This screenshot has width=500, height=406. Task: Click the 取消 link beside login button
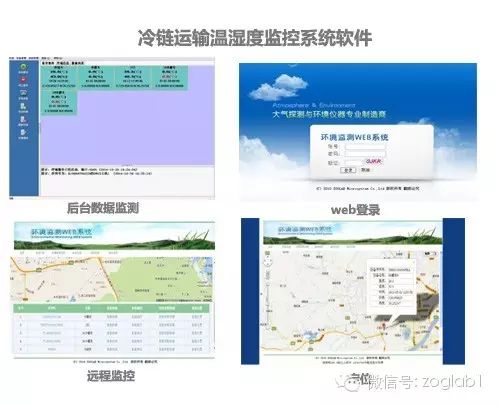coord(366,170)
